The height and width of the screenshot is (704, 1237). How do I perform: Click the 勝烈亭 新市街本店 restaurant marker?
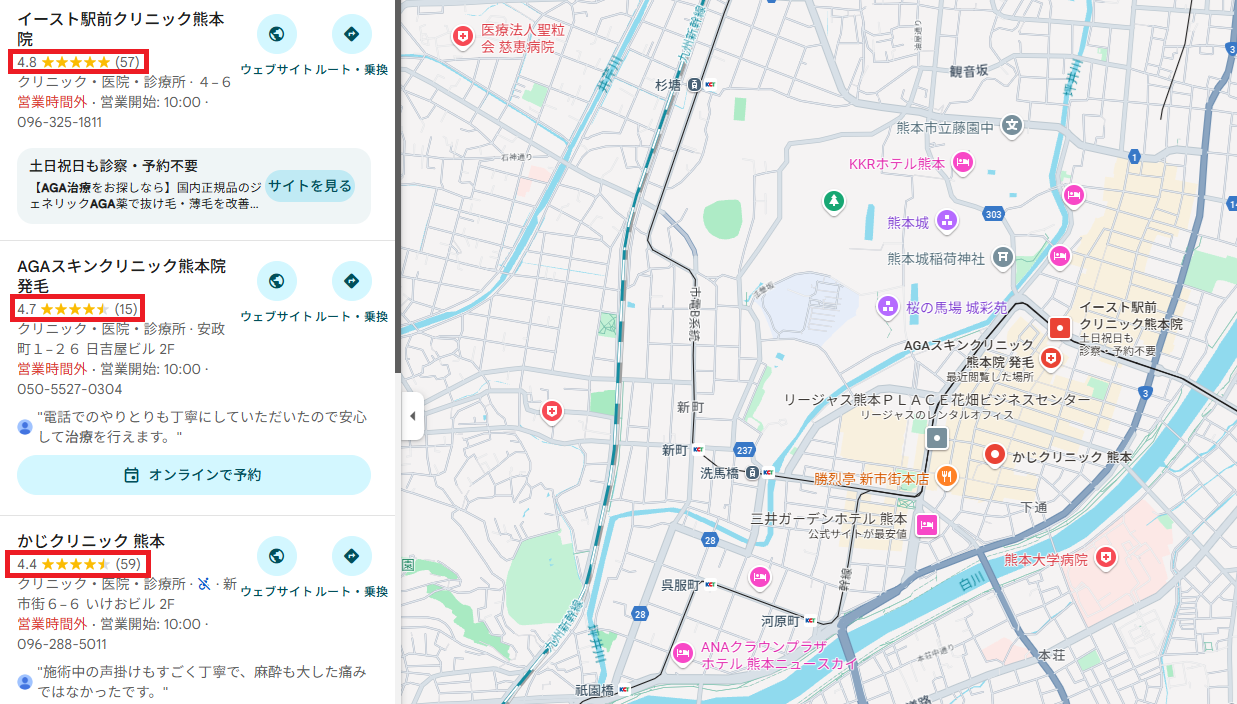[946, 477]
